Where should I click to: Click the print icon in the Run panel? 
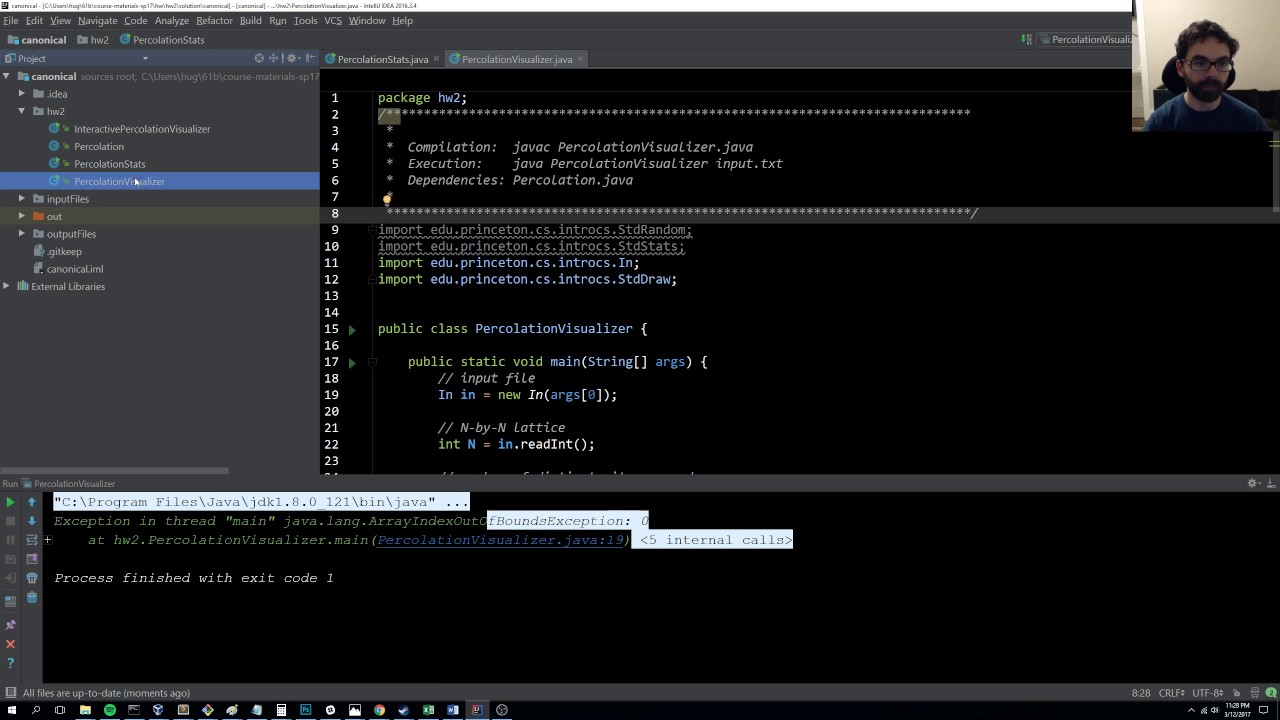coord(31,578)
